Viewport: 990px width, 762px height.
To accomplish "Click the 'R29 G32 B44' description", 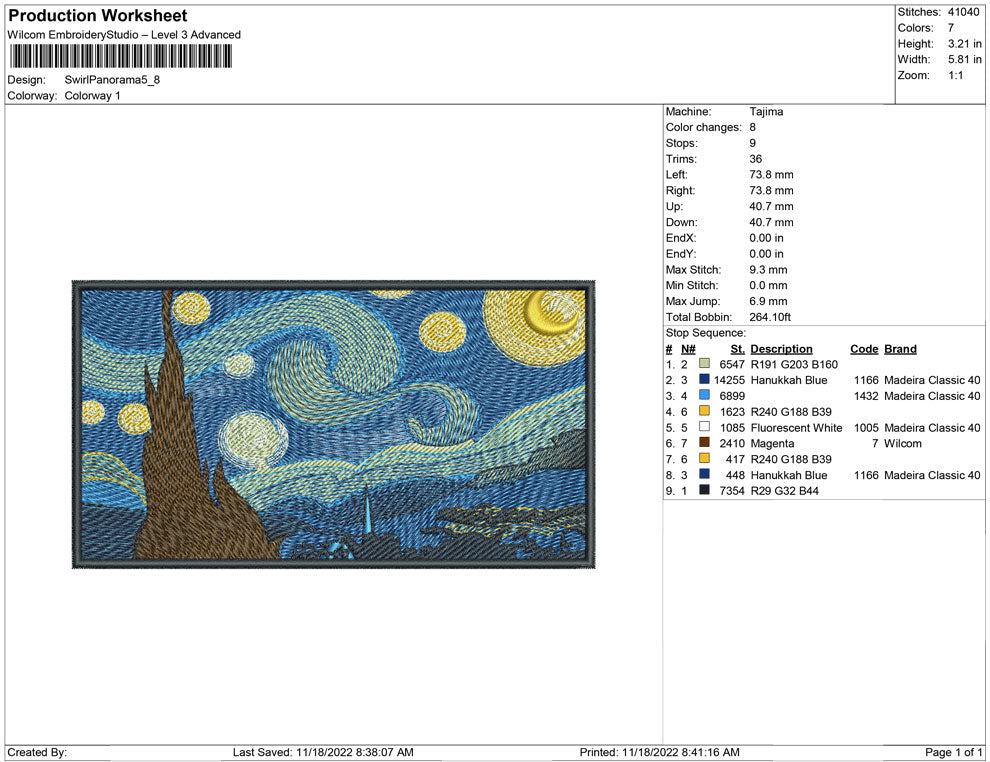I will pyautogui.click(x=785, y=491).
